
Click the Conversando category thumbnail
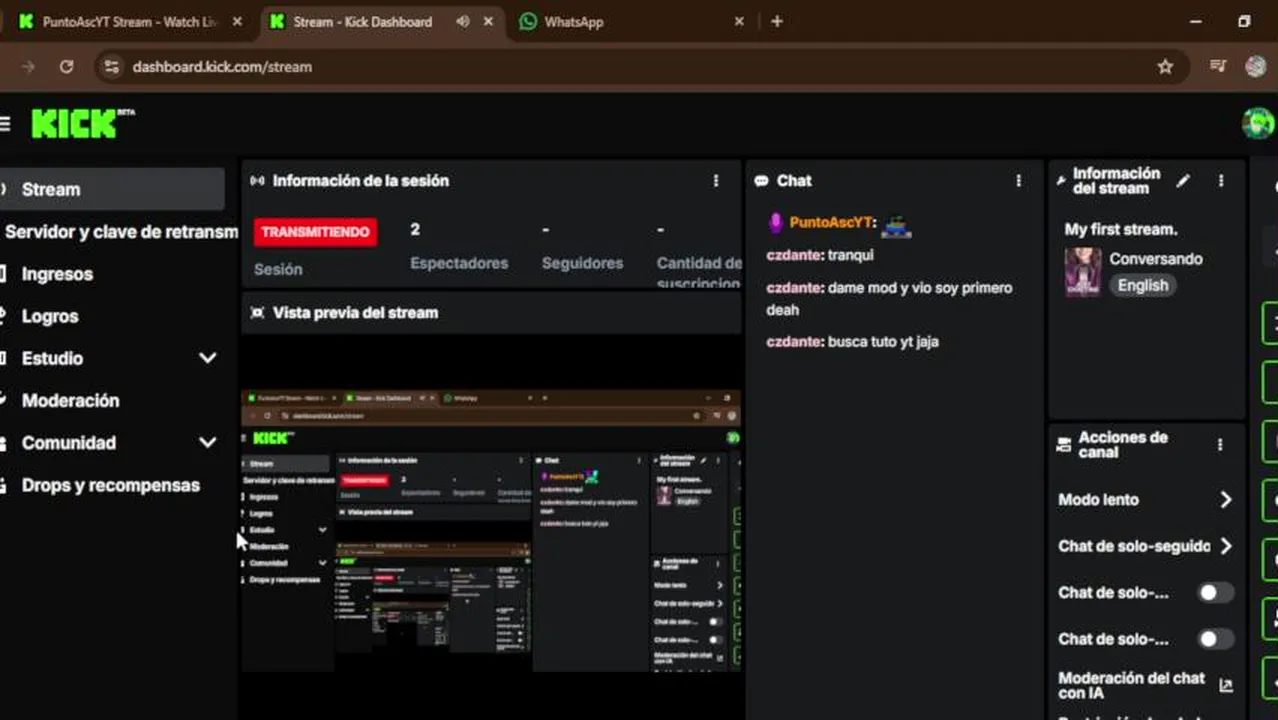coord(1083,272)
